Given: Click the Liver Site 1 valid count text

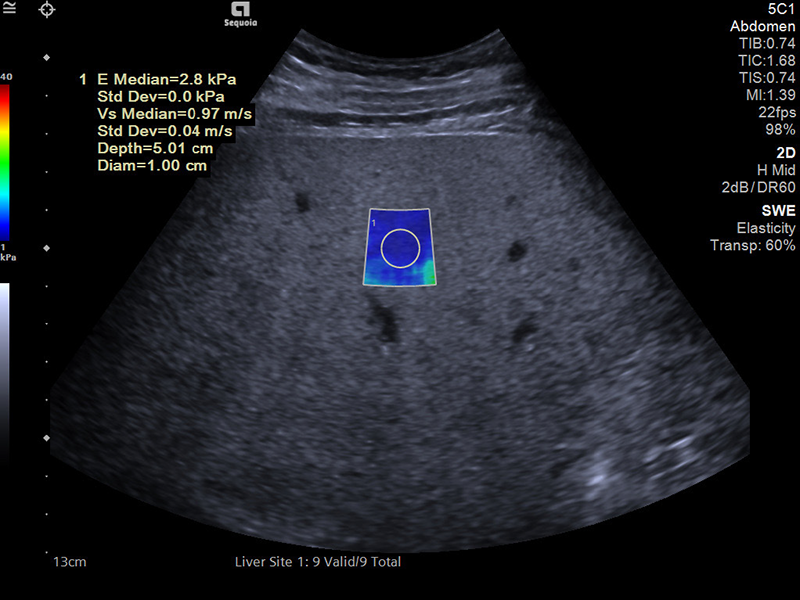Looking at the screenshot, I should click(x=317, y=562).
